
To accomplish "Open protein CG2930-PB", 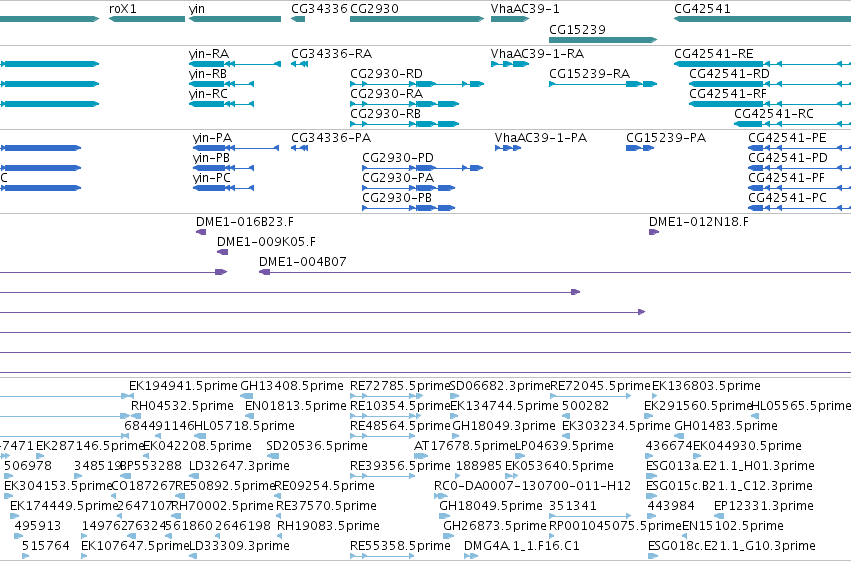I will pos(397,198).
